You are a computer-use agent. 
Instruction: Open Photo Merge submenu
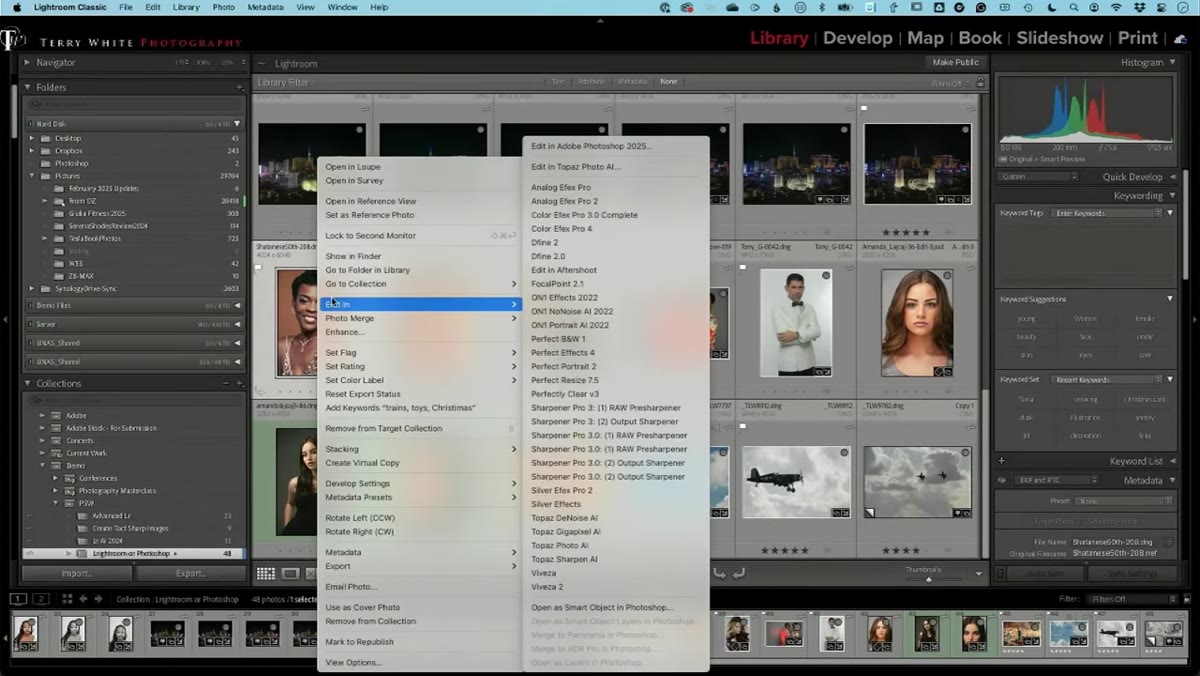pyautogui.click(x=420, y=318)
